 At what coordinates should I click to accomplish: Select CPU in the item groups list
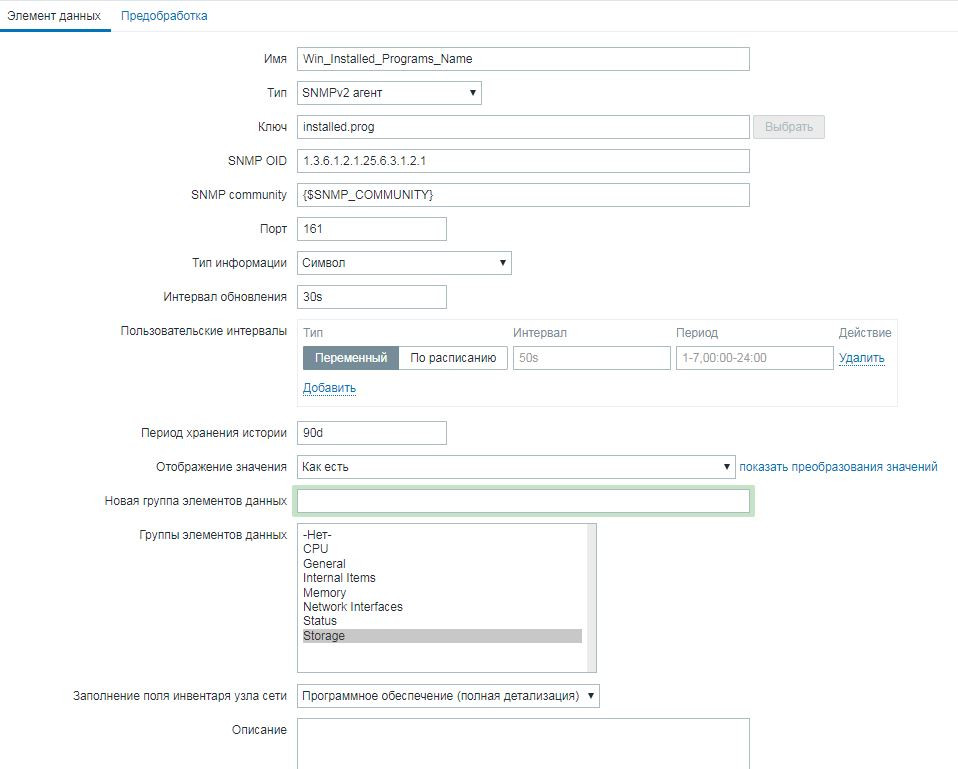(x=316, y=549)
